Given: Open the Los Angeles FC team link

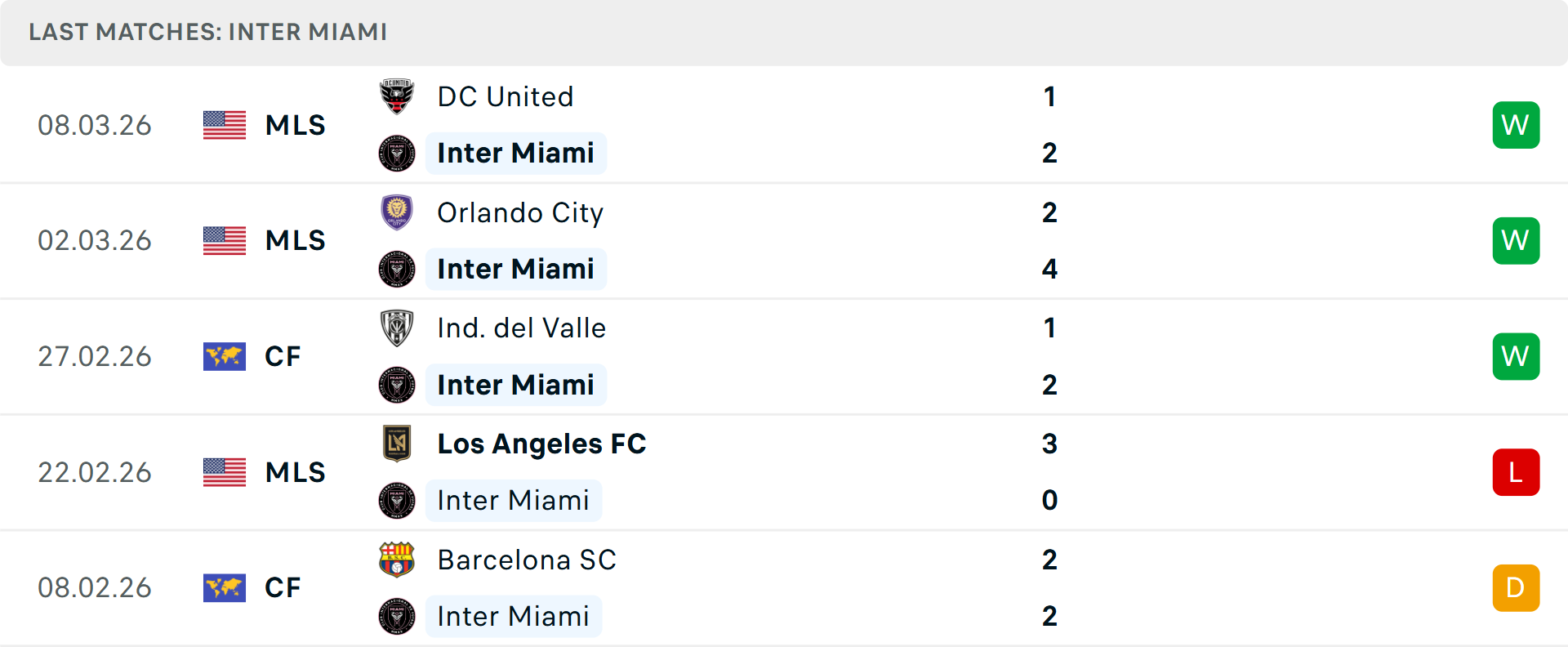Looking at the screenshot, I should 541,444.
